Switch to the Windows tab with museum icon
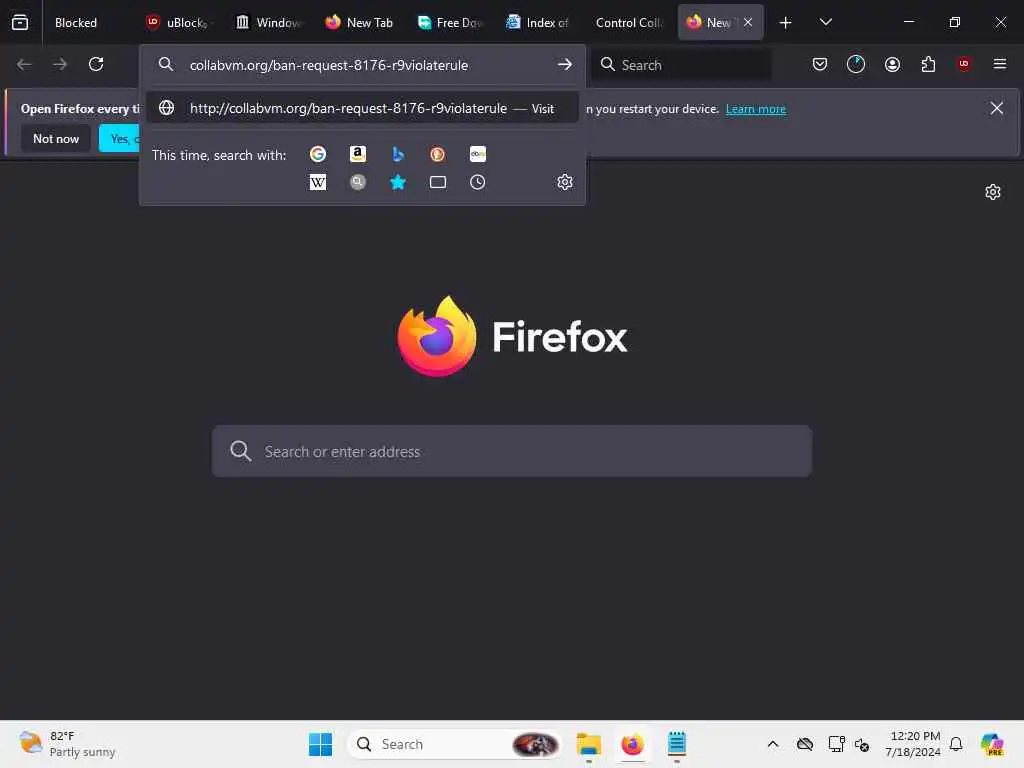 tap(269, 23)
